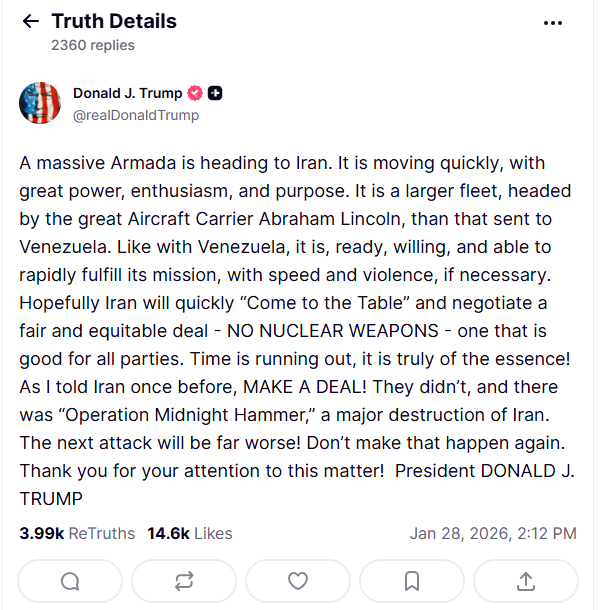Click the red verified badge icon
Screen dimensions: 600x610
click(x=196, y=93)
